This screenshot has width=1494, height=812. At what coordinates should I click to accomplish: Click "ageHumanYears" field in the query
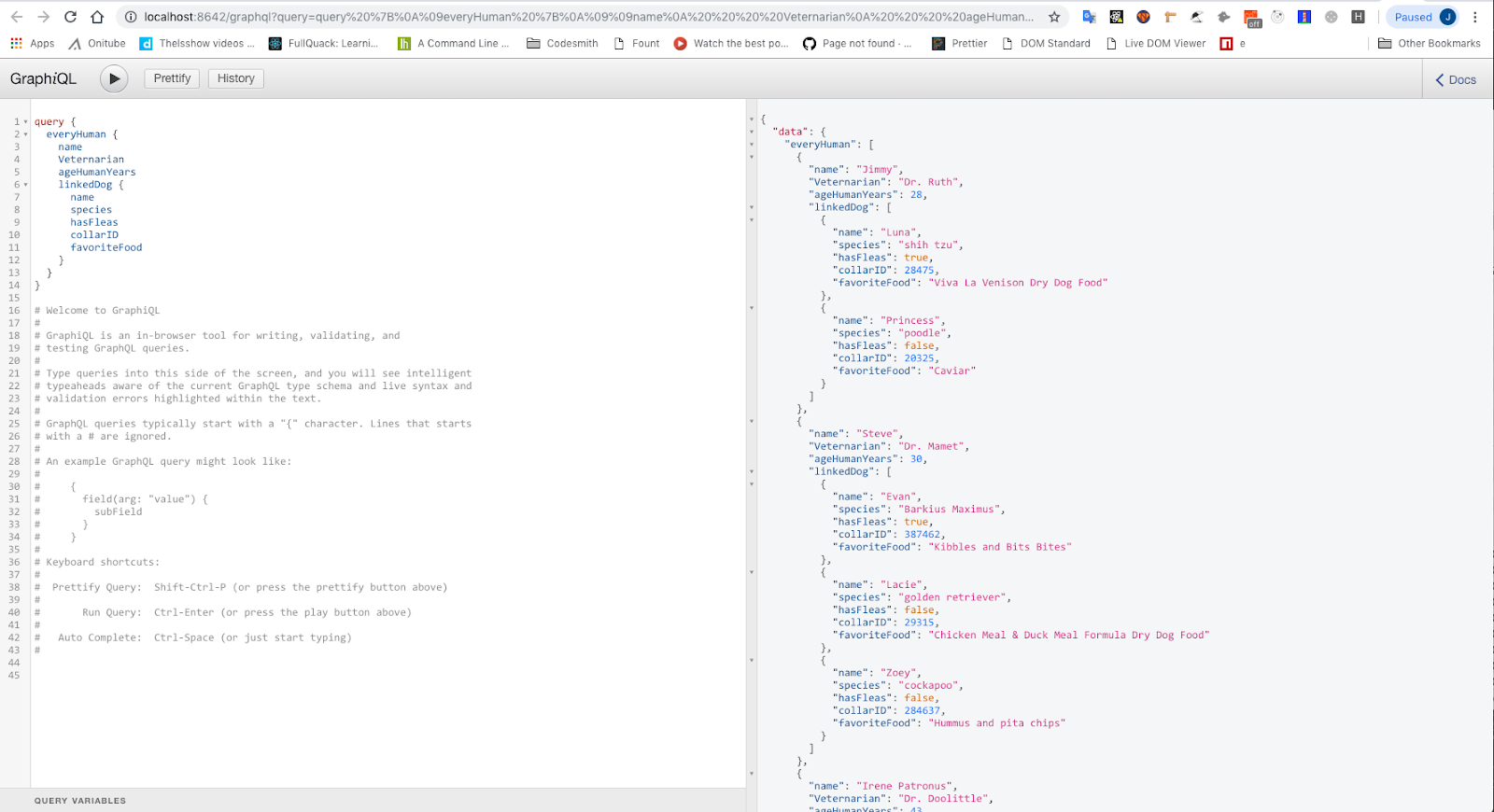97,173
